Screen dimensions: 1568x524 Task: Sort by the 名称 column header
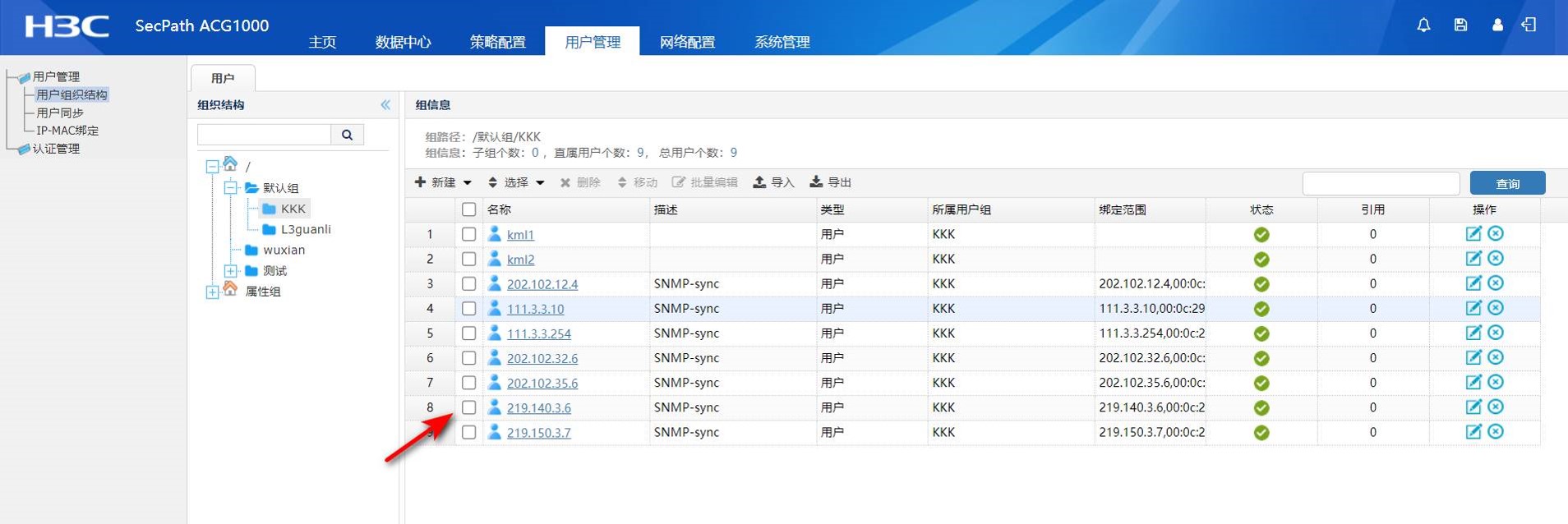click(499, 209)
